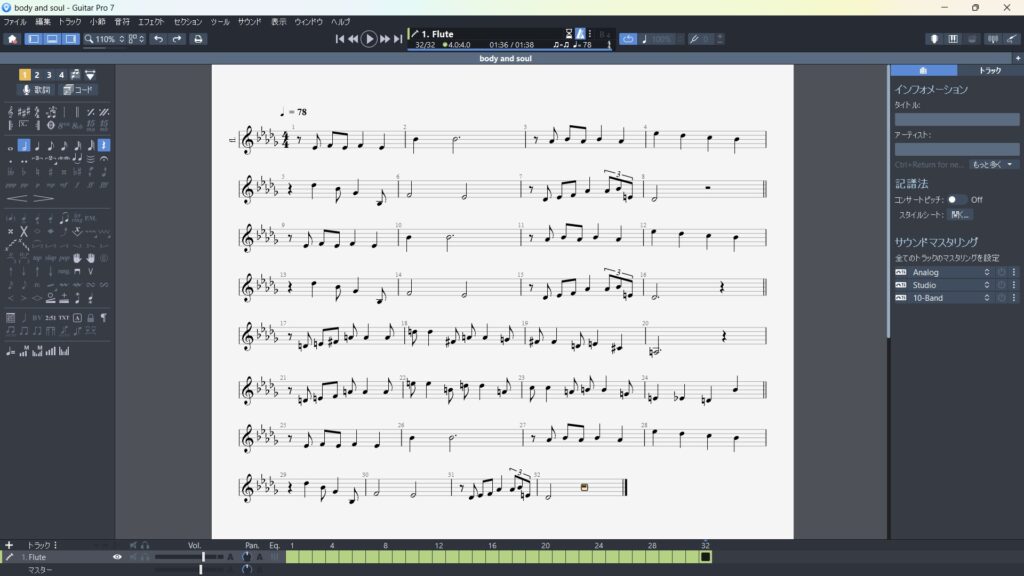Expand the もっと多く dropdown
The width and height of the screenshot is (1024, 576).
point(993,165)
